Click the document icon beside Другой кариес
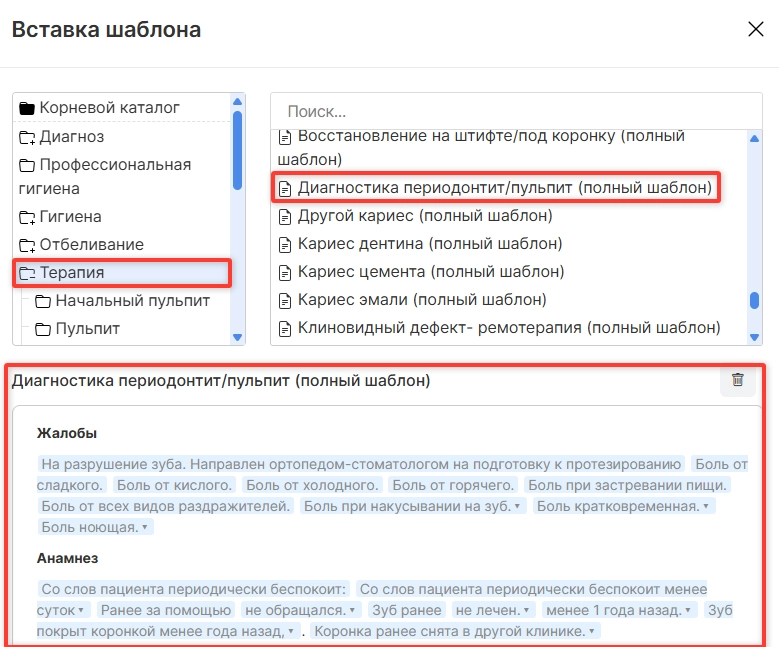Screen dimensions: 779x647 [x=285, y=216]
